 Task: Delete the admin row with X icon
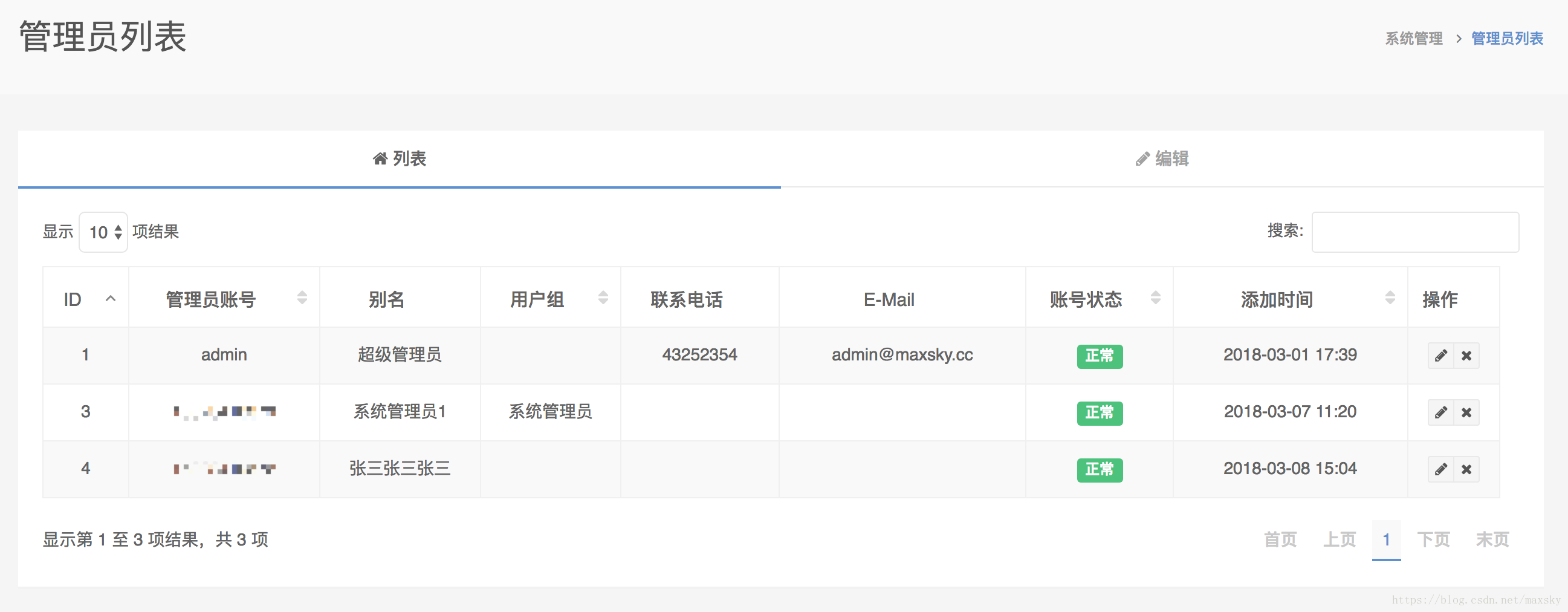(1466, 356)
